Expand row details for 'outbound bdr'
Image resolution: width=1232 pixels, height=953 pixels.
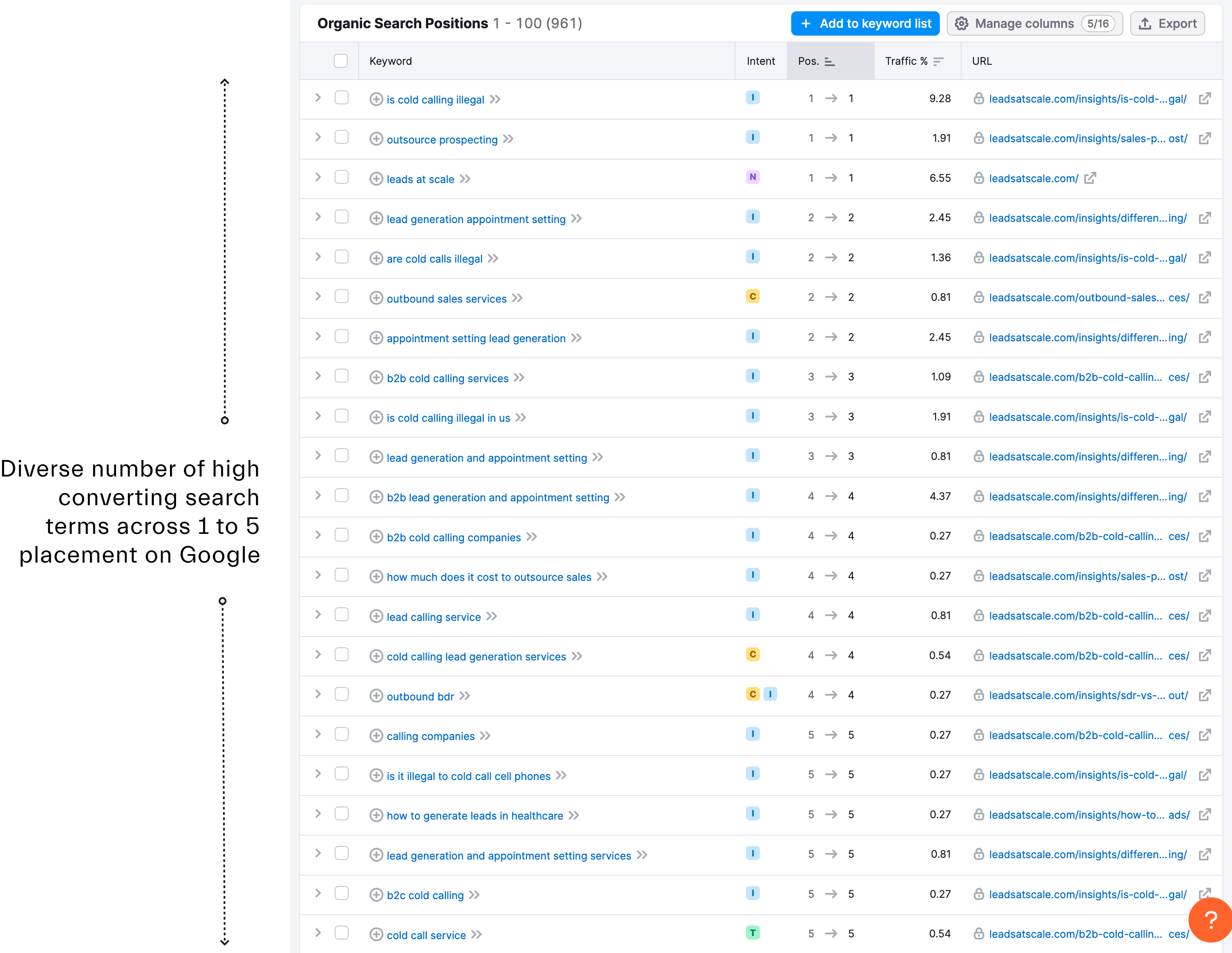pos(318,695)
